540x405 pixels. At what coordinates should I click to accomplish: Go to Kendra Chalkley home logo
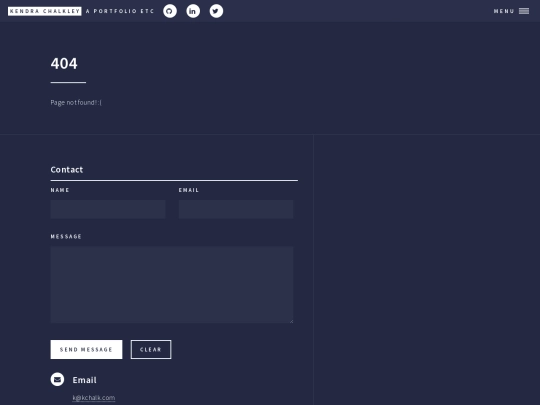[x=45, y=11]
